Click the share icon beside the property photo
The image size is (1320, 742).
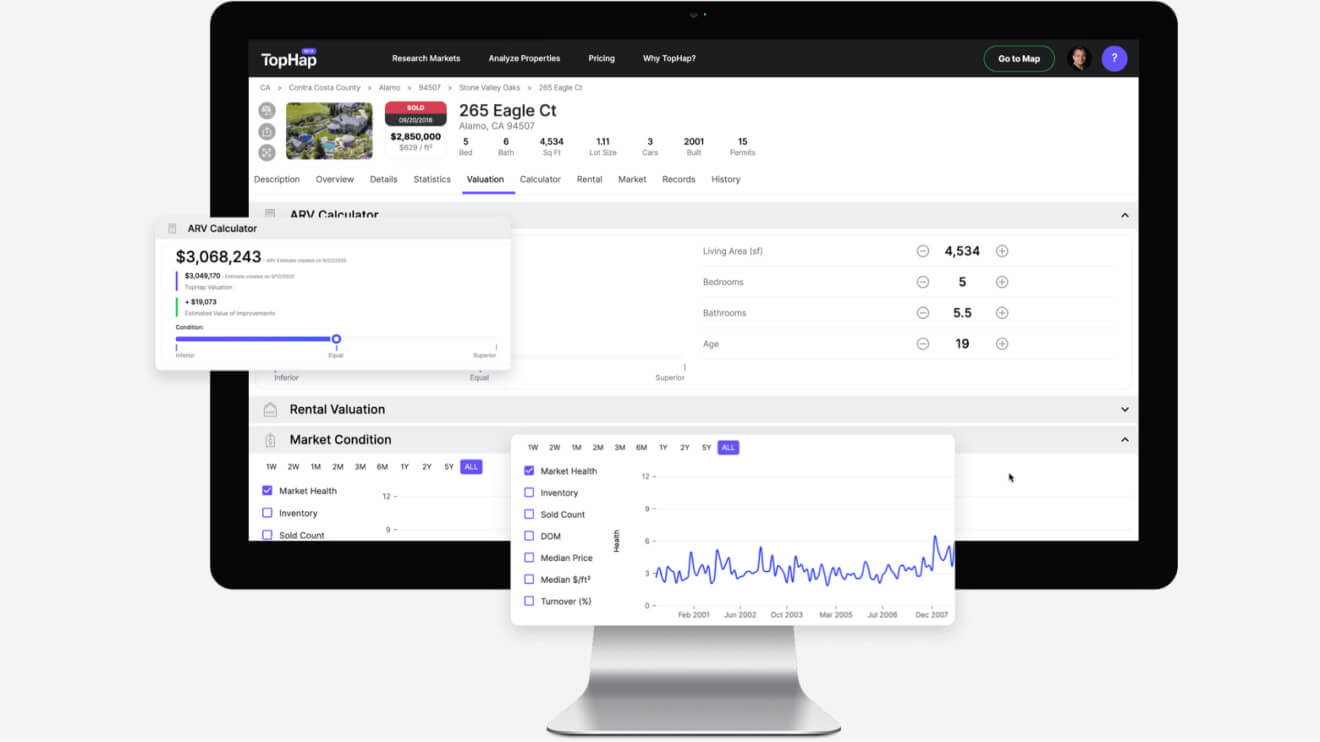pos(267,132)
